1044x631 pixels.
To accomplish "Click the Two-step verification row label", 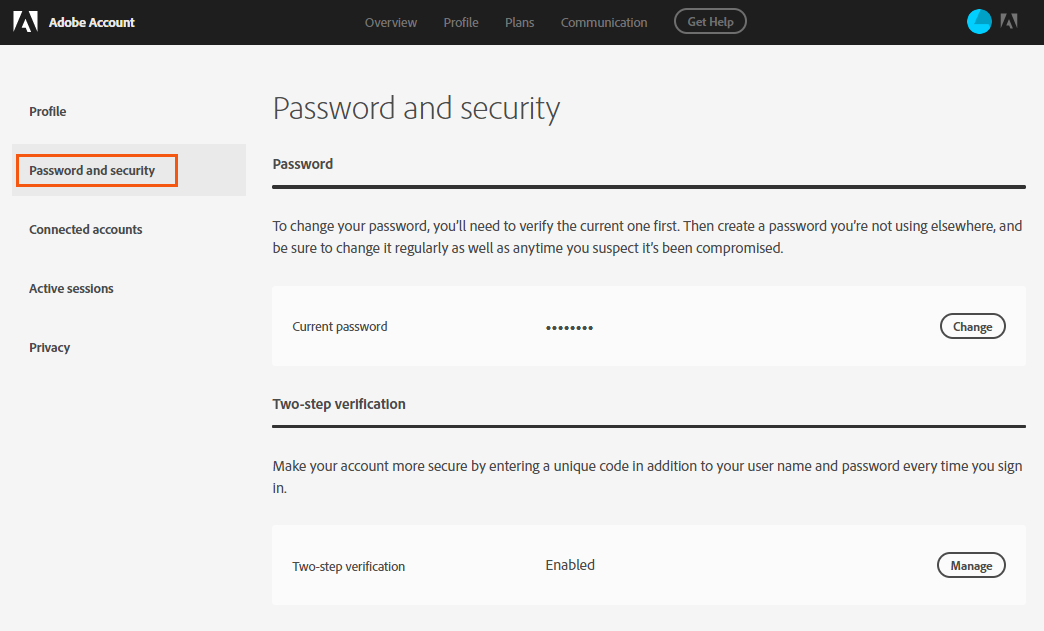I will (348, 566).
